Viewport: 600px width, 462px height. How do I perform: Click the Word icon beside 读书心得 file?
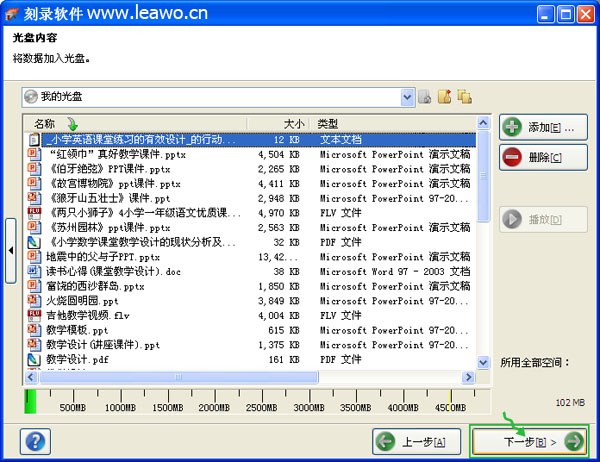pyautogui.click(x=34, y=271)
